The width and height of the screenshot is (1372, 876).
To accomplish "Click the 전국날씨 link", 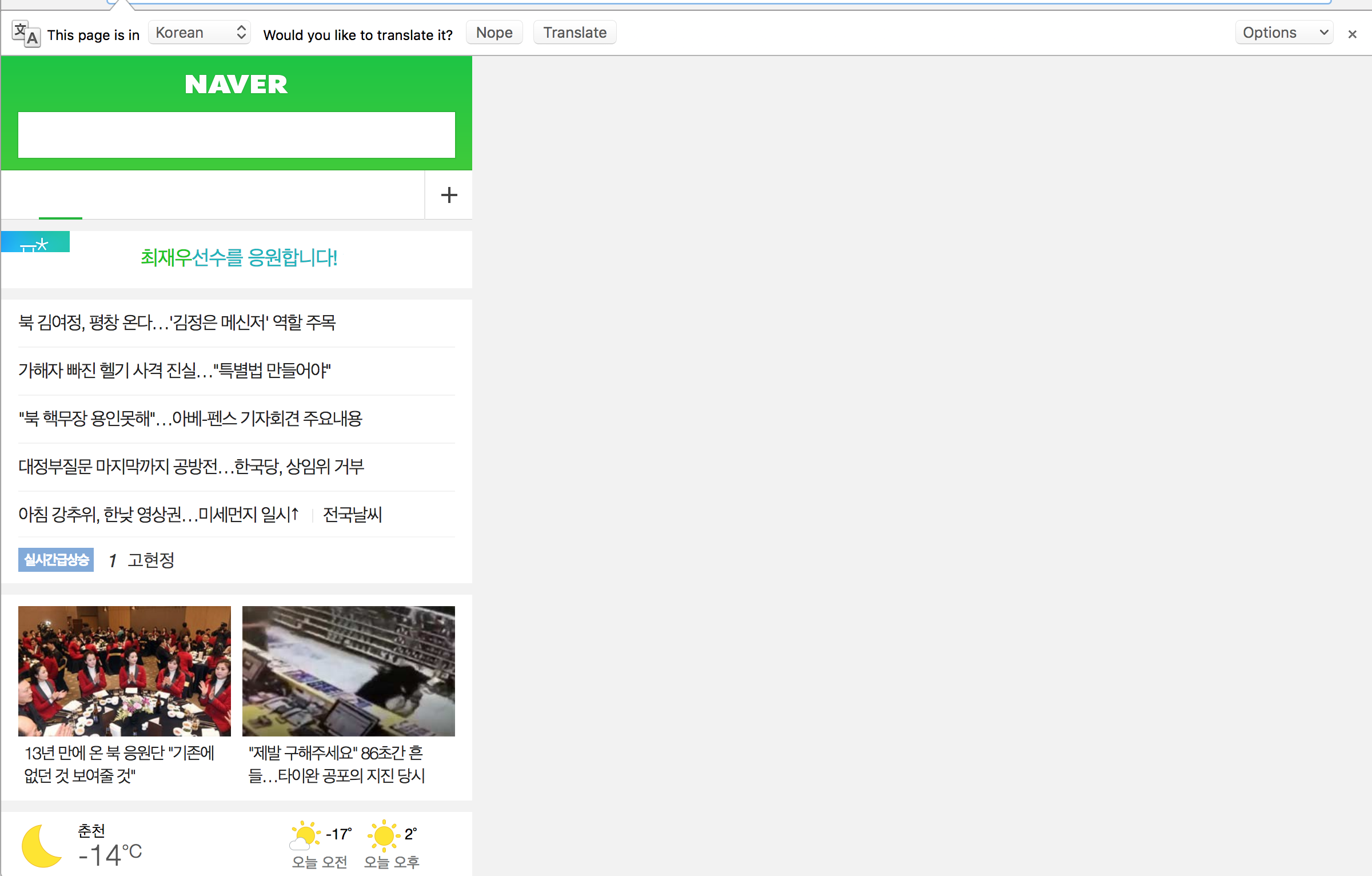I will (352, 515).
